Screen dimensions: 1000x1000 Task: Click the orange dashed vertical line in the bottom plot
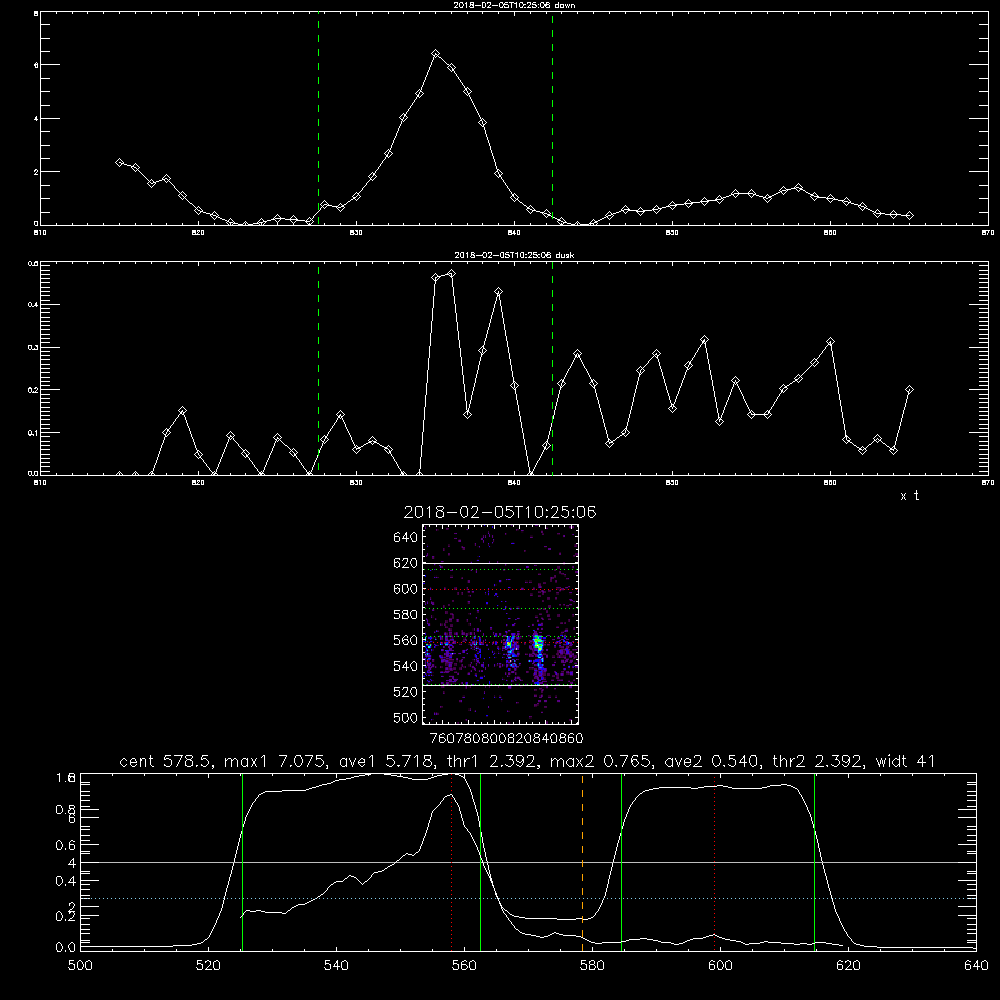(x=582, y=862)
